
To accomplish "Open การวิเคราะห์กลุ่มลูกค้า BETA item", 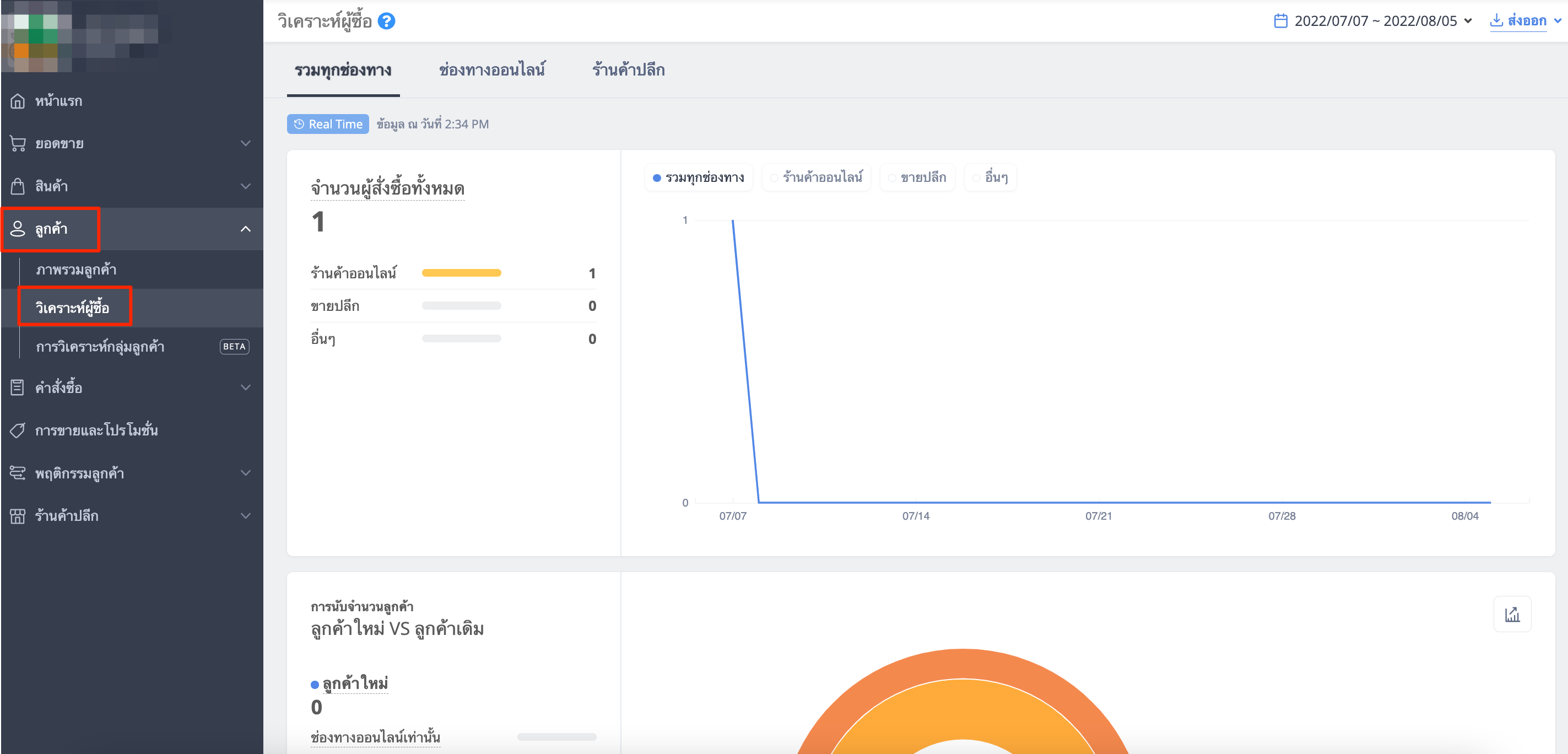I will [x=141, y=347].
